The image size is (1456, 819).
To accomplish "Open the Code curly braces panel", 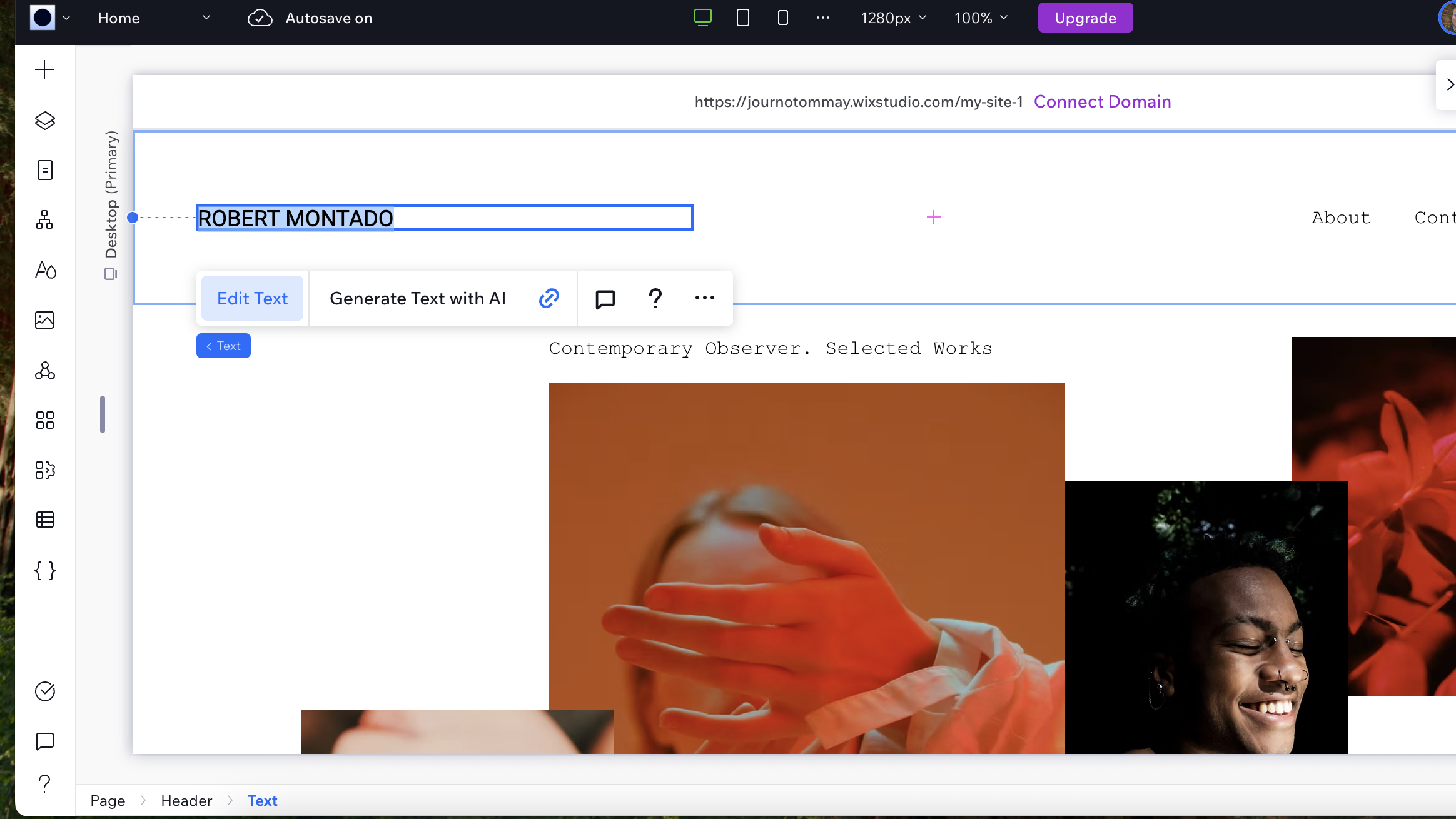I will (44, 570).
